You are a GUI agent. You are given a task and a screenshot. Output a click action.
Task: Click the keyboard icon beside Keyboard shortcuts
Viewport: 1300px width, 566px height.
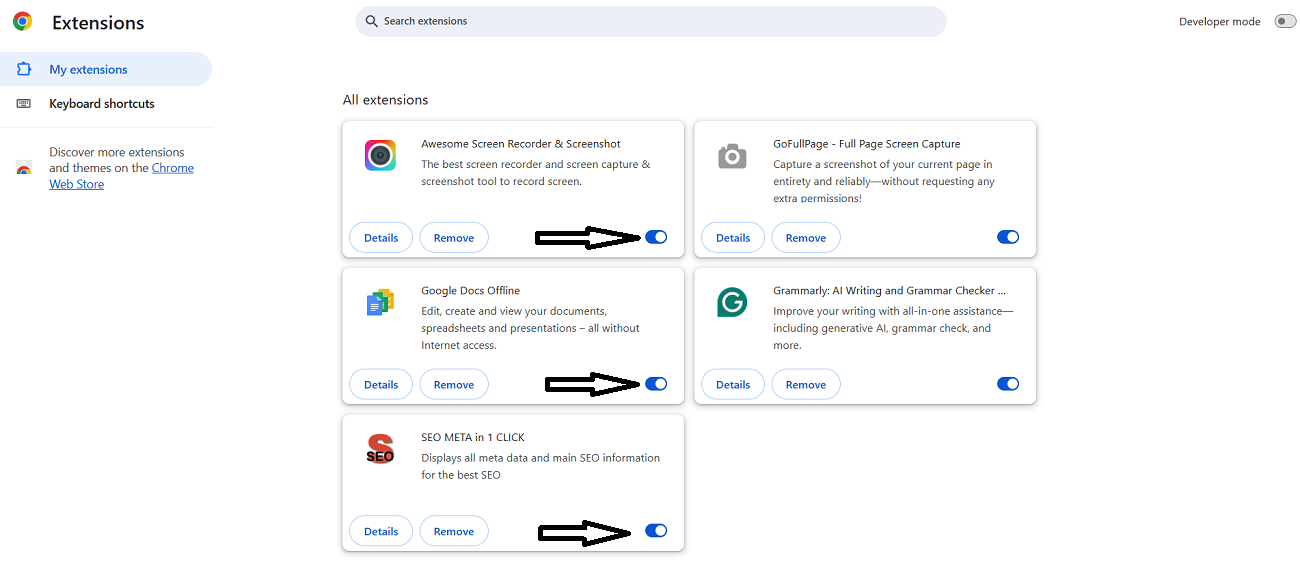click(24, 103)
